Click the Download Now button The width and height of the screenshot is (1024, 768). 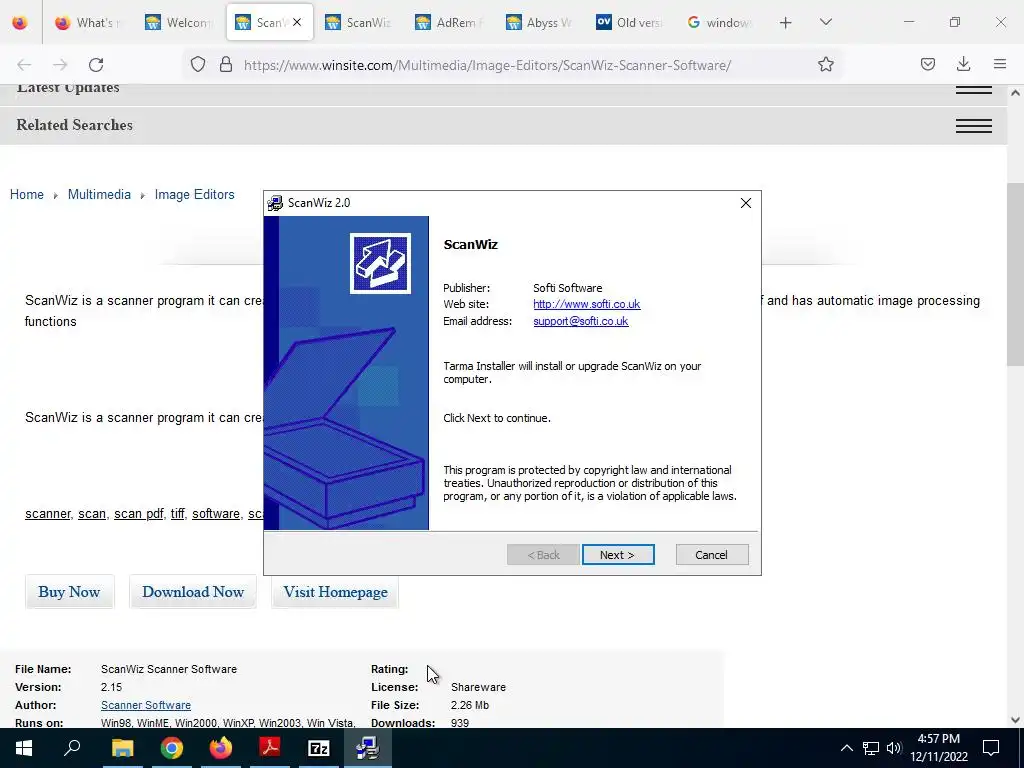[x=193, y=592]
